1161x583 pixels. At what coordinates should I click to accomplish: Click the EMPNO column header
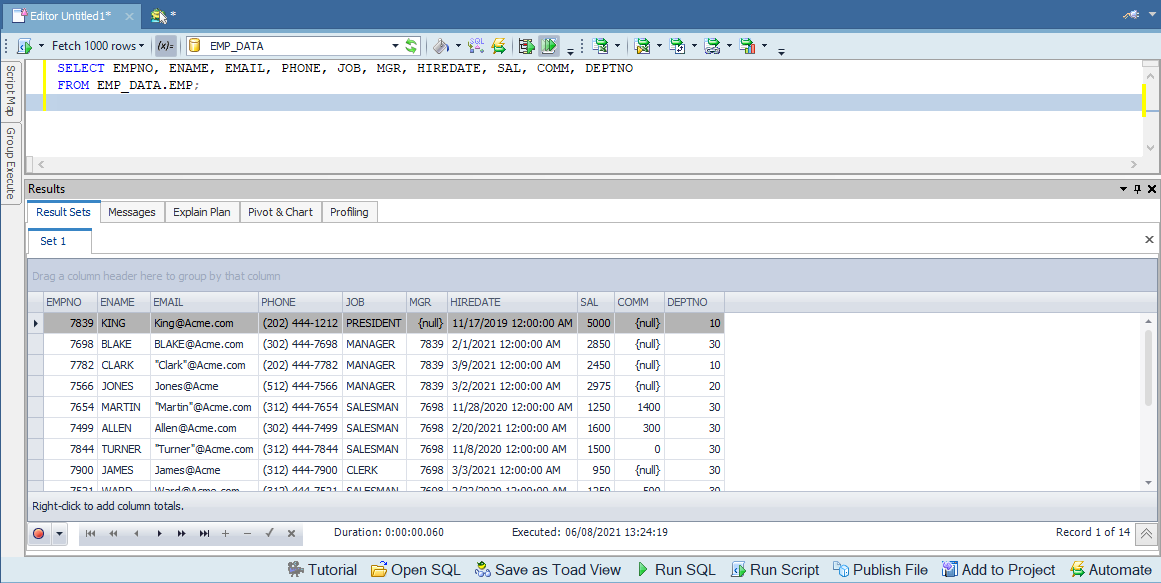click(70, 302)
